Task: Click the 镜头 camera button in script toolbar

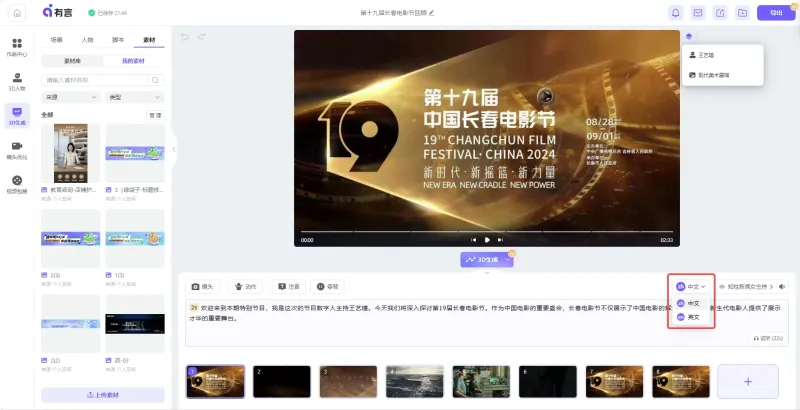Action: click(203, 287)
